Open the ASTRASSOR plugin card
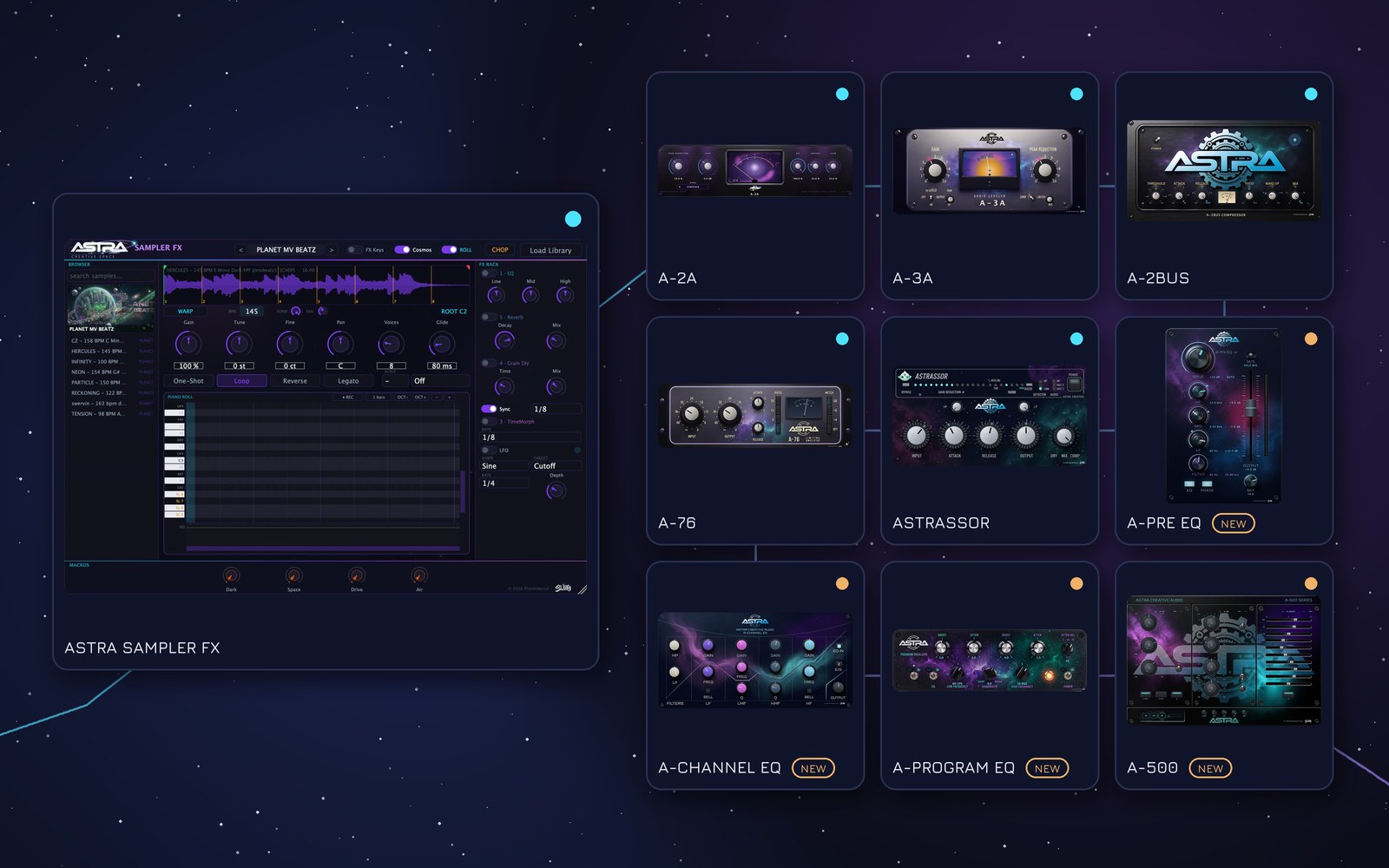Screen dimensions: 1389x868 [x=990, y=431]
